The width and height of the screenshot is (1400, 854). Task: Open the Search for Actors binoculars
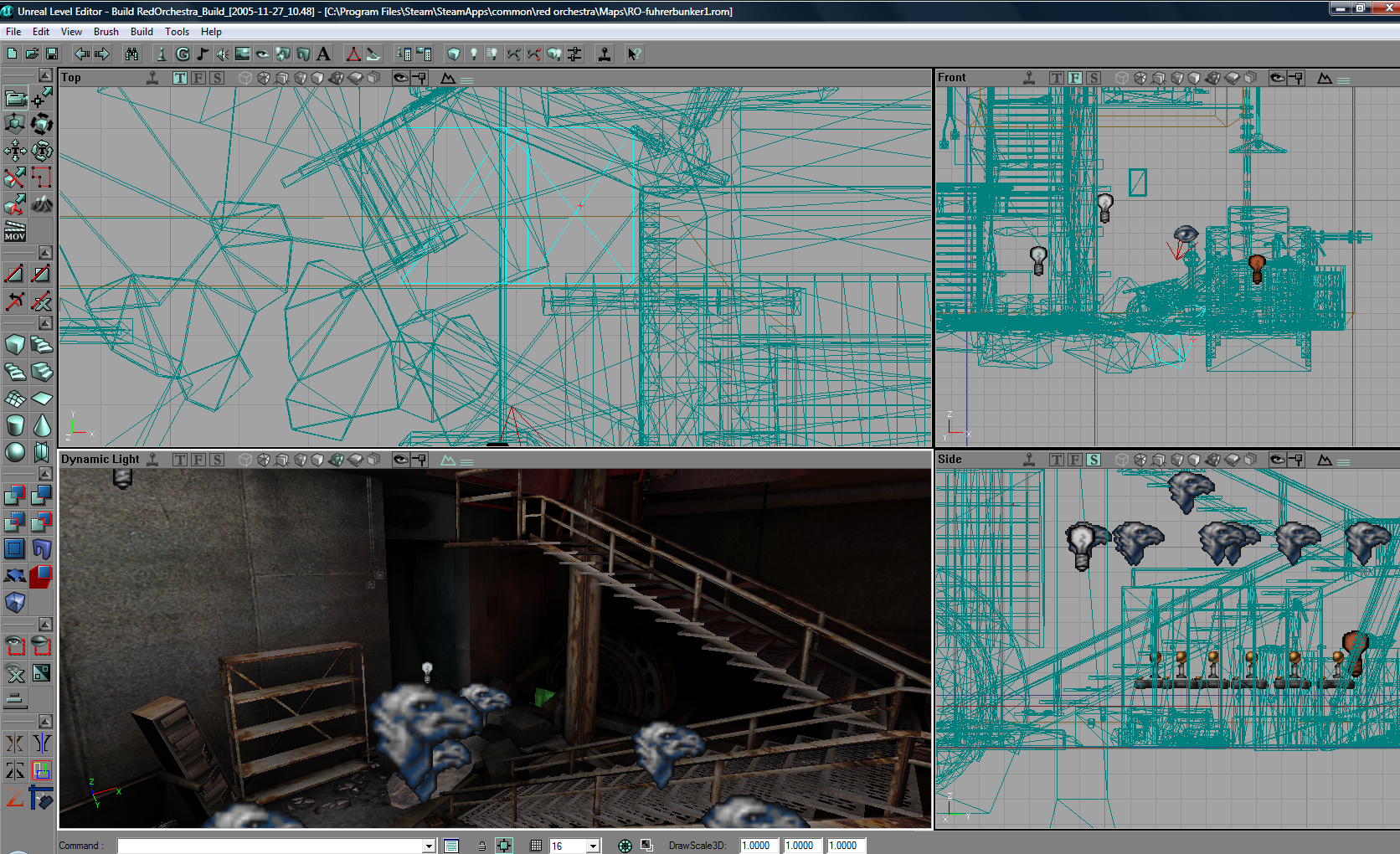click(x=131, y=54)
